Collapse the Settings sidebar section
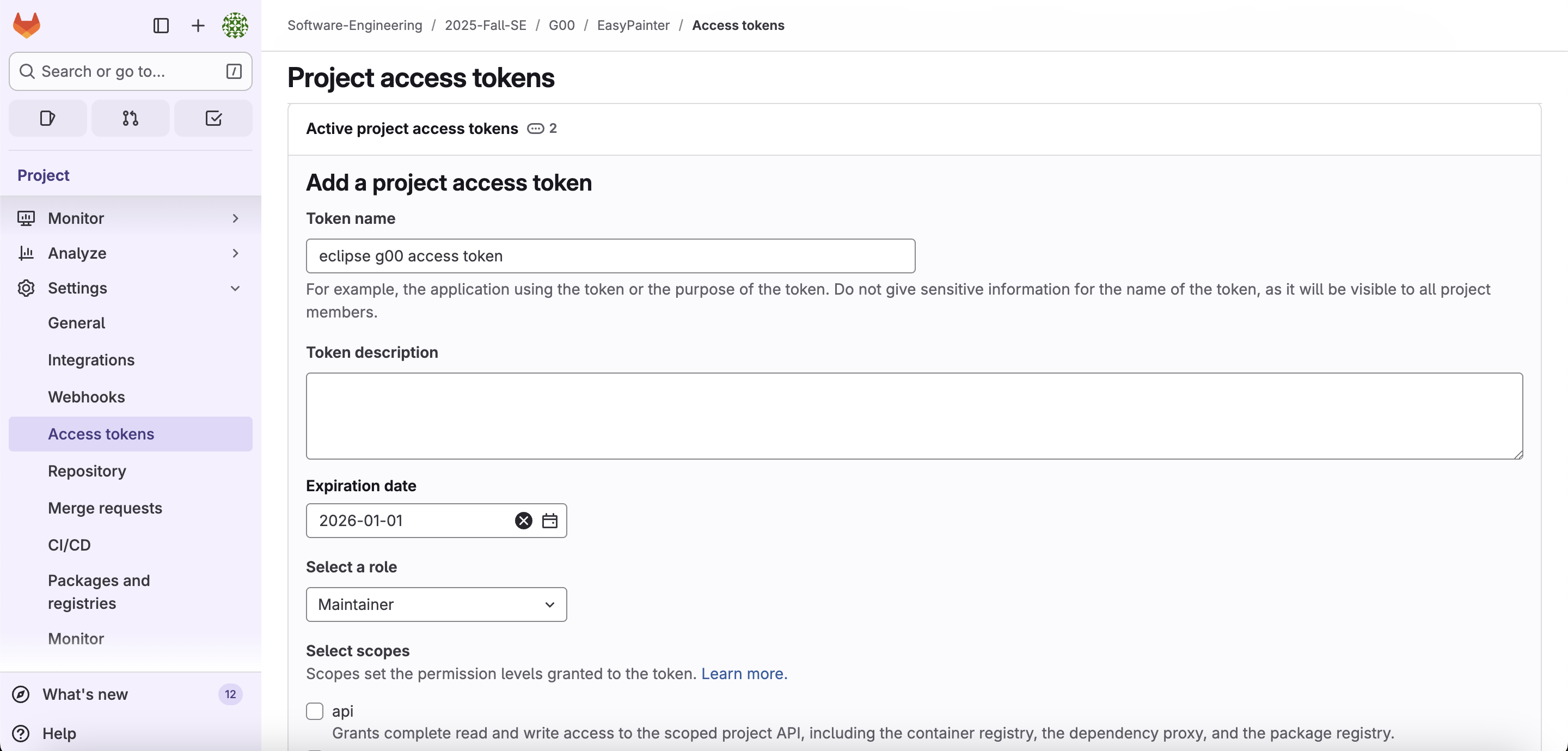This screenshot has height=751, width=1568. pos(130,288)
